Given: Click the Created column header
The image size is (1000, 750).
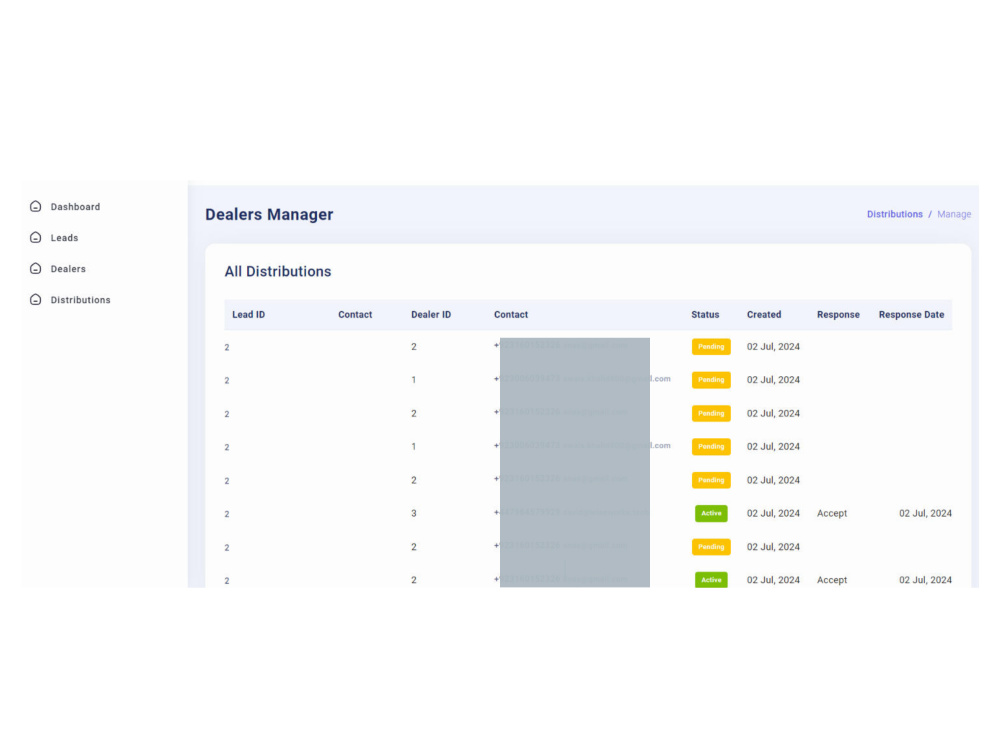Looking at the screenshot, I should (x=764, y=314).
